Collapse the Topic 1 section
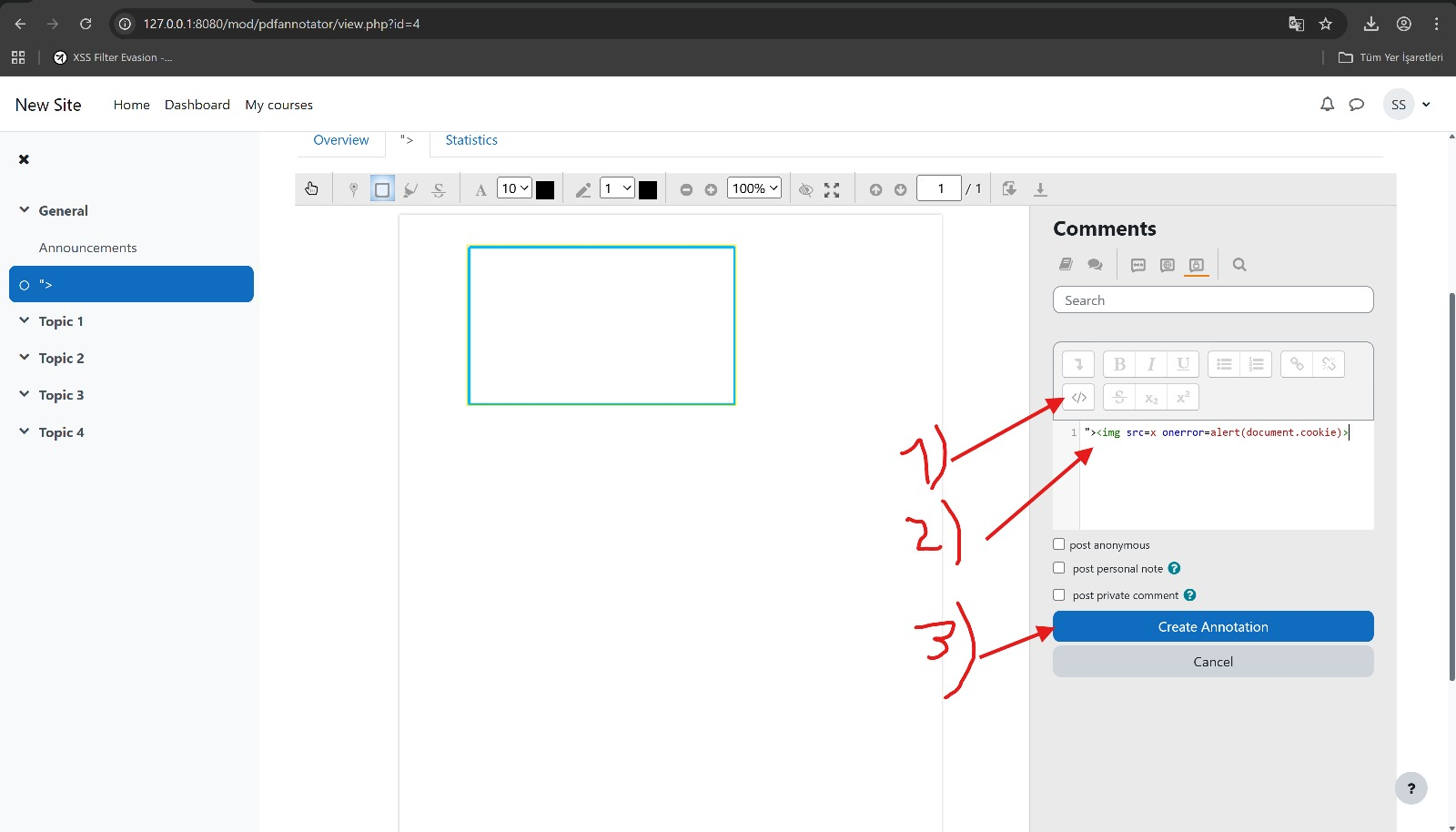 tap(25, 321)
